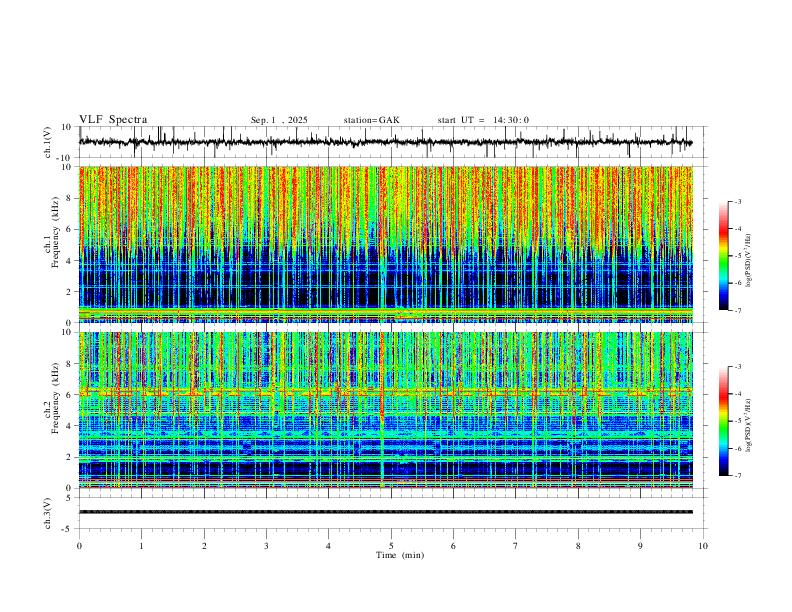The image size is (792, 612).
Task: Click the ch.2 PSD color bar
Action: point(723,421)
